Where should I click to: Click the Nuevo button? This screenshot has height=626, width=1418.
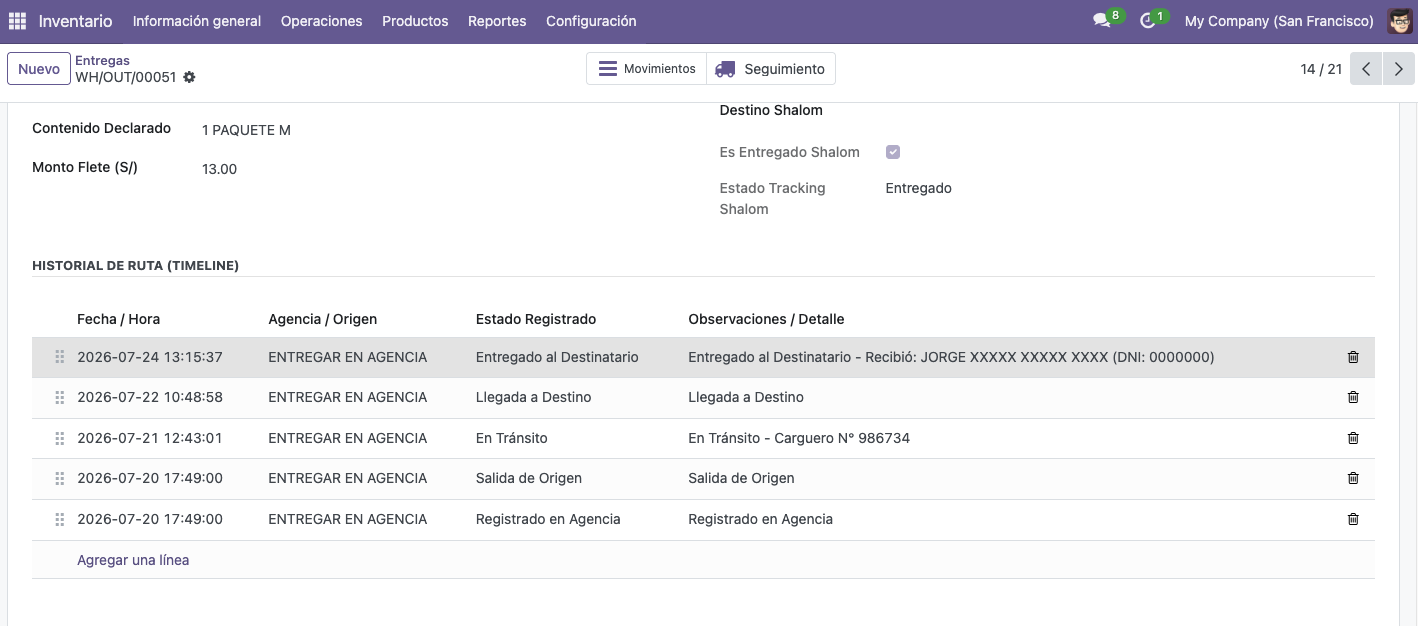[x=39, y=69]
